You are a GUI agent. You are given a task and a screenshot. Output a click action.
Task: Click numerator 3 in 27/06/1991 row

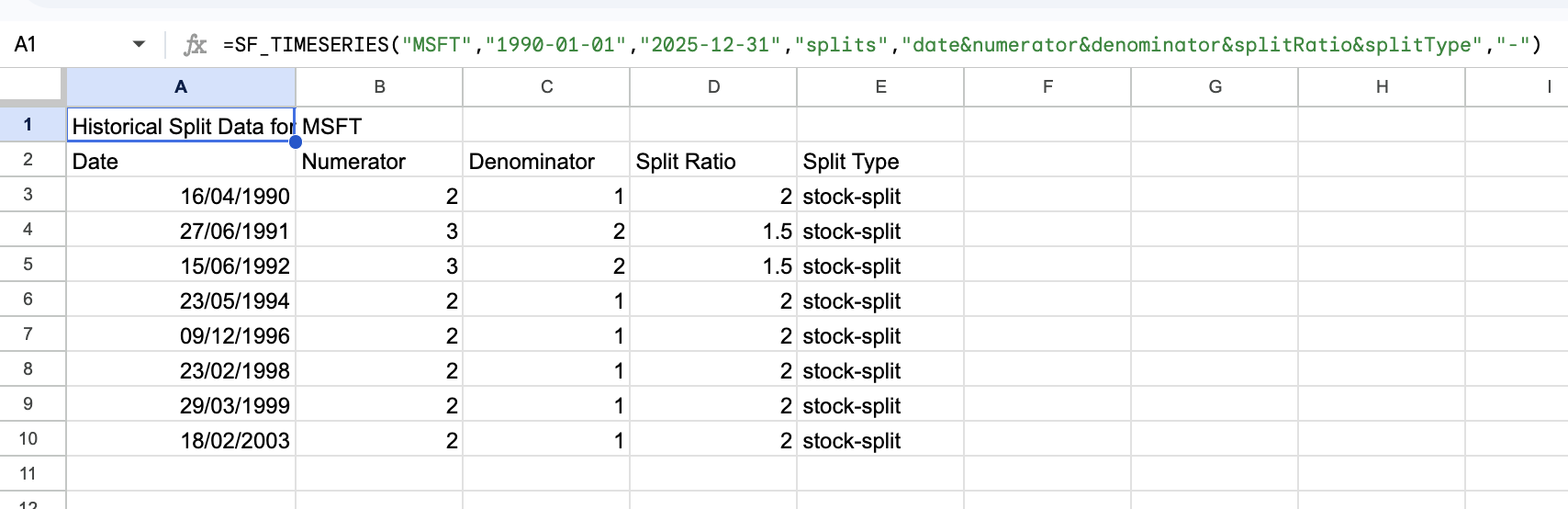click(379, 230)
